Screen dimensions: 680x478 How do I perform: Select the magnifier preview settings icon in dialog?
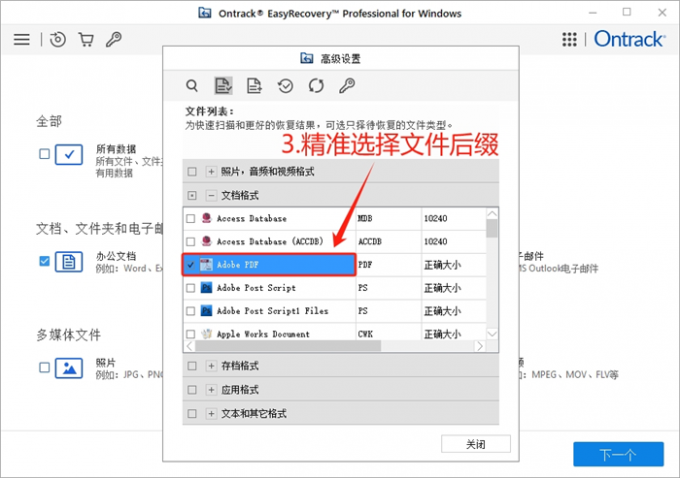pyautogui.click(x=192, y=85)
